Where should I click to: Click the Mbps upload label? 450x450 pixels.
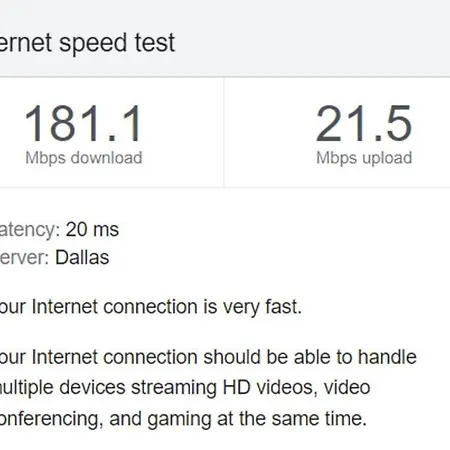[x=364, y=158]
